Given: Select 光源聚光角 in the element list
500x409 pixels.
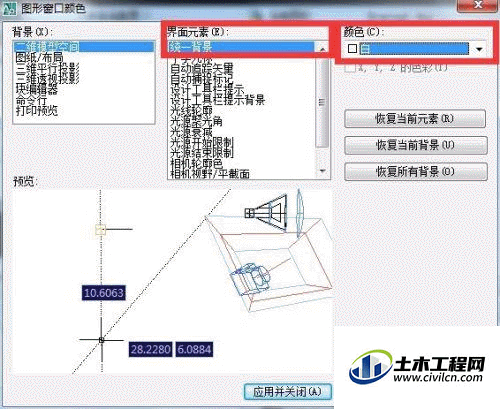Looking at the screenshot, I should 241,121.
